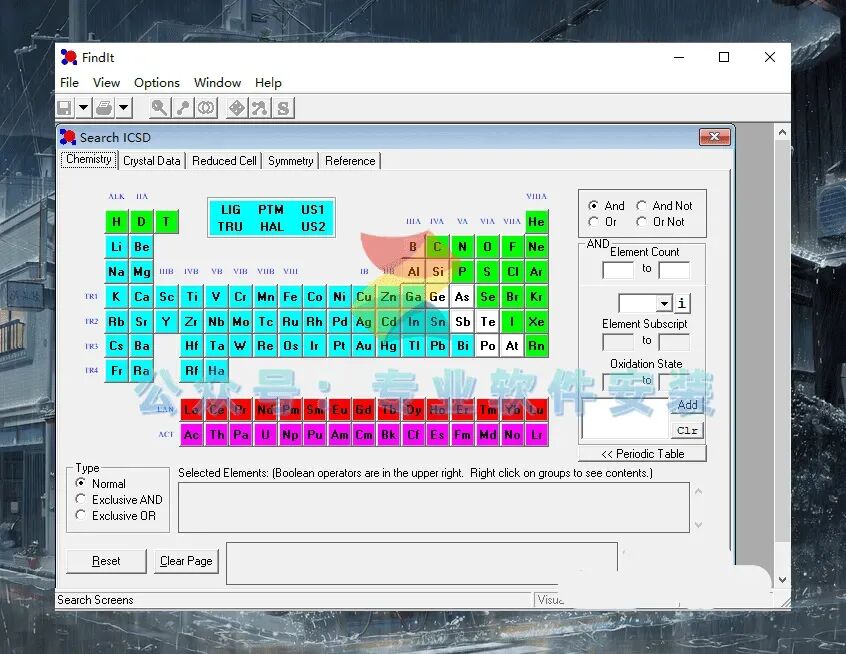The height and width of the screenshot is (654, 846).
Task: Click the main window scrollbar up arrow
Action: (782, 132)
